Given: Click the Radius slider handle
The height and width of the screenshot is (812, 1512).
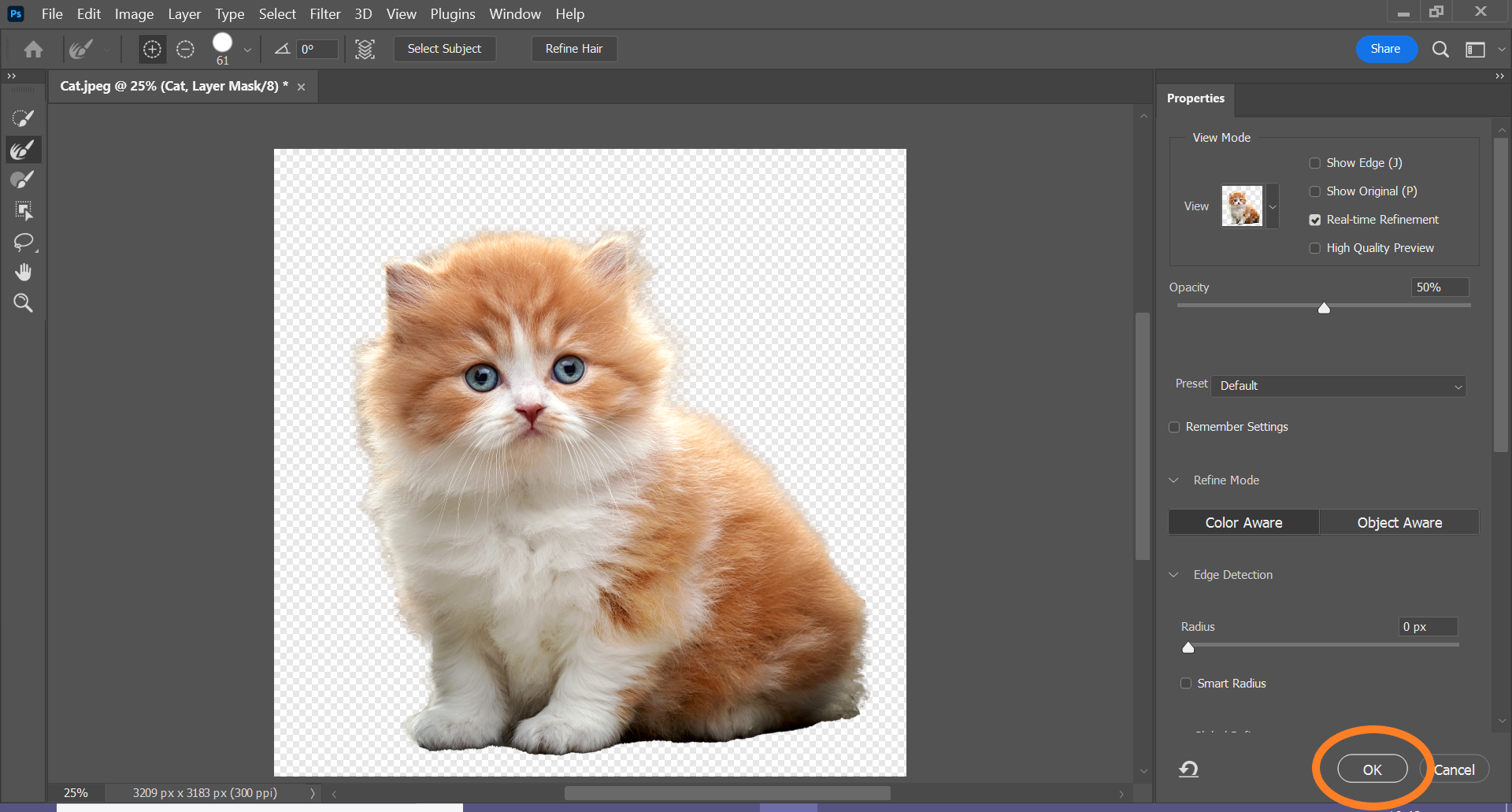Looking at the screenshot, I should click(1188, 647).
